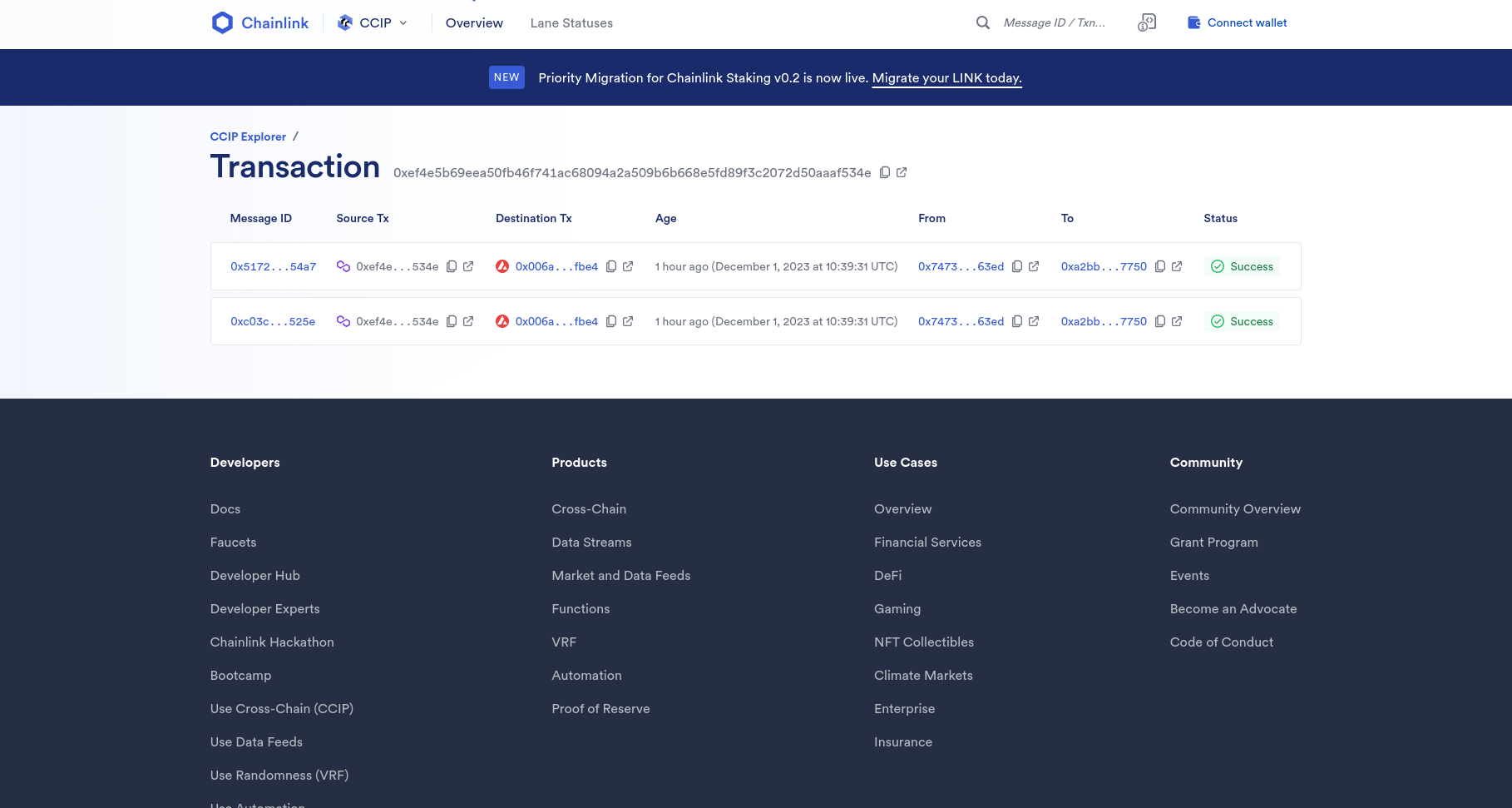Switch to the Overview tab
Image resolution: width=1512 pixels, height=808 pixels.
tap(474, 22)
